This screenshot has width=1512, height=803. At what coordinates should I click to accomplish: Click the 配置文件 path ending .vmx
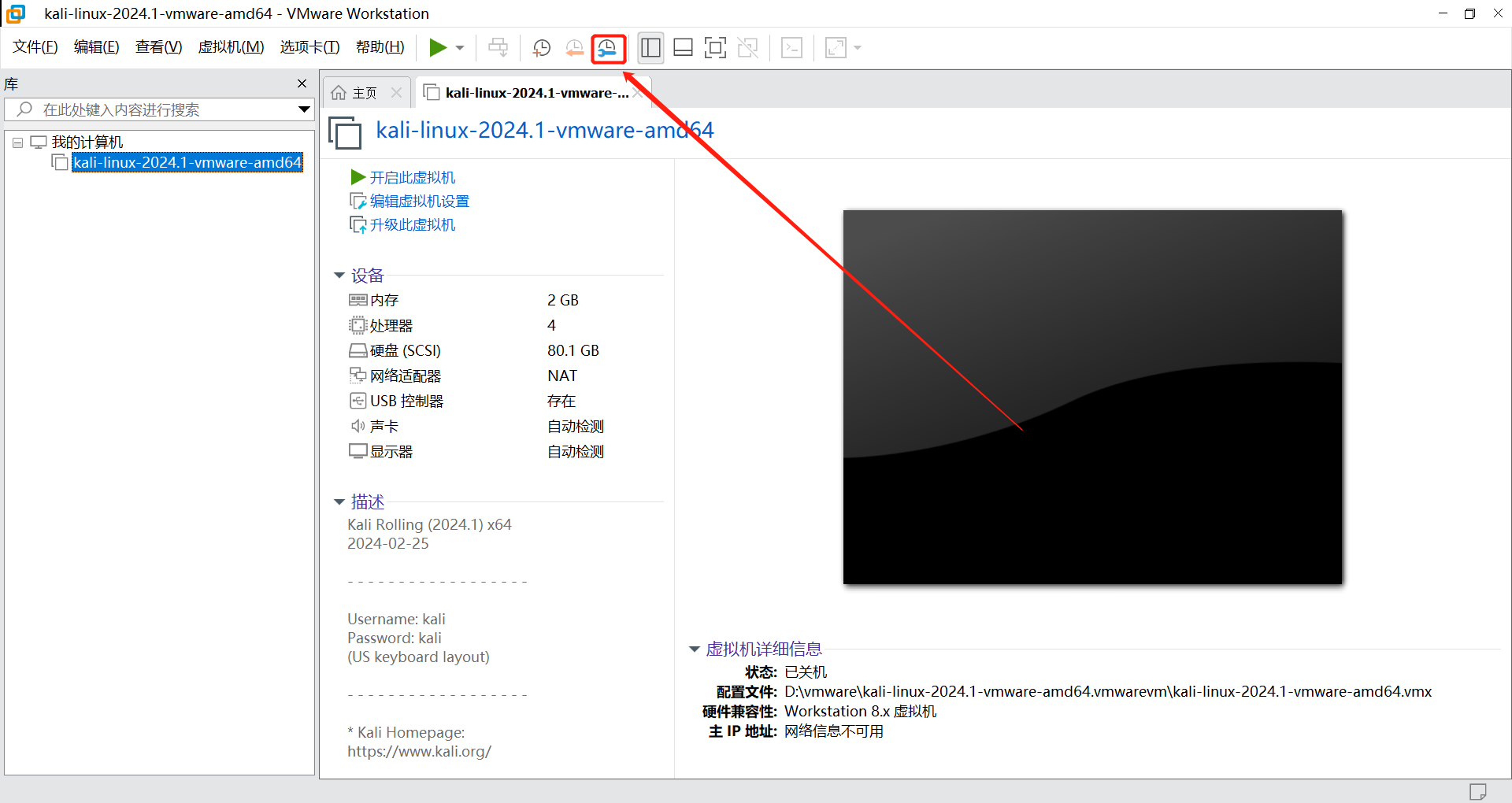[1108, 691]
